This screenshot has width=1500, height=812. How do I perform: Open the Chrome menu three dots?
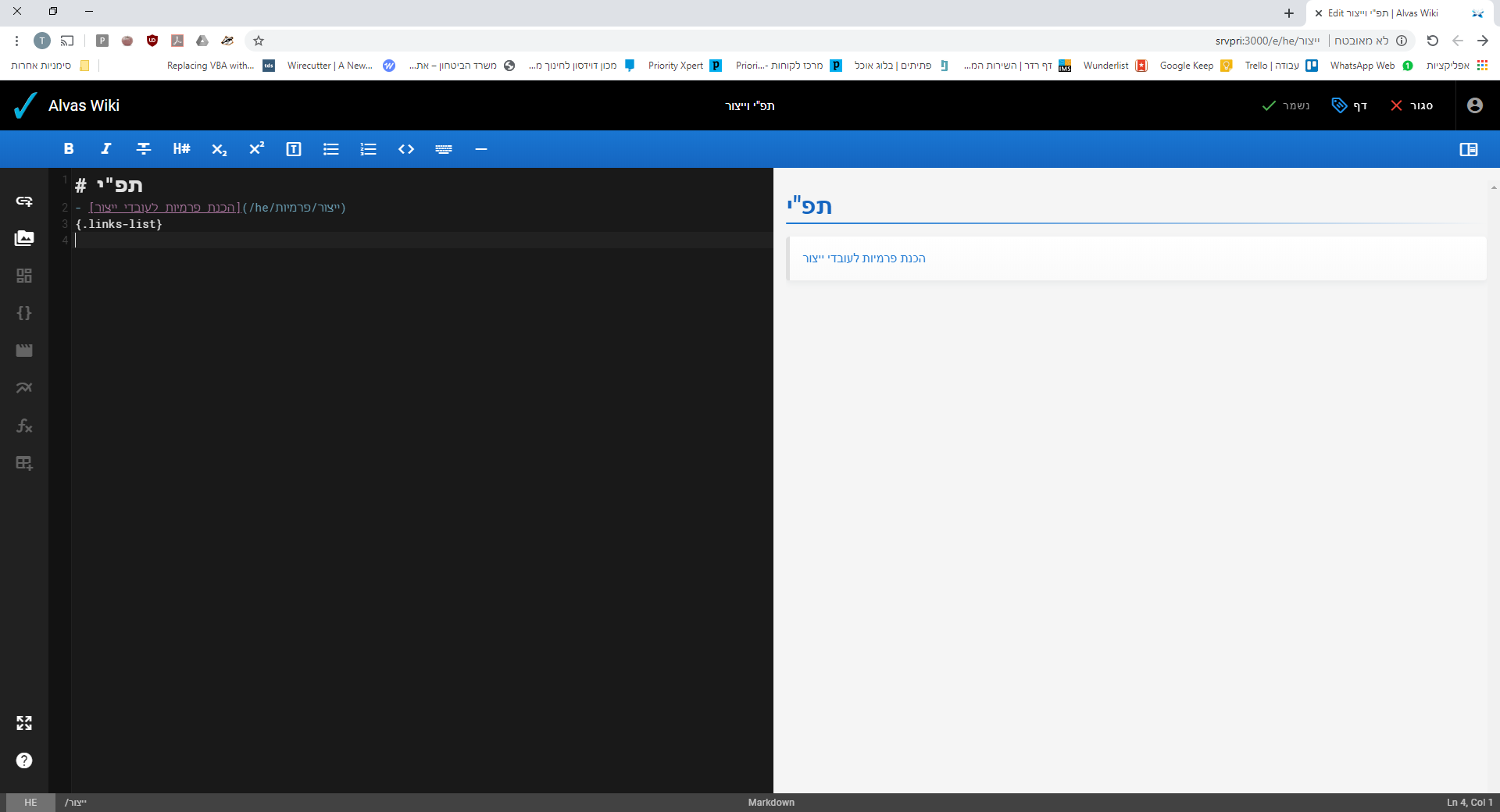pos(16,41)
